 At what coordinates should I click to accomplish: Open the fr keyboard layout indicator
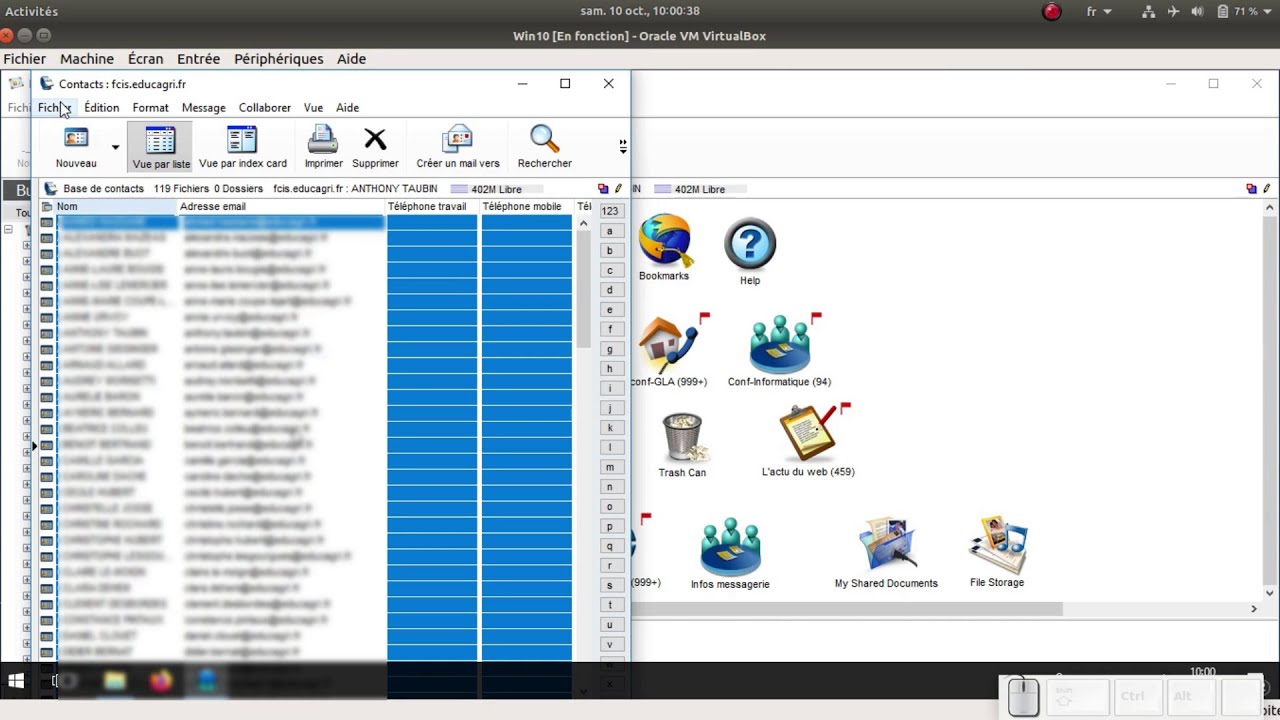coord(1098,11)
